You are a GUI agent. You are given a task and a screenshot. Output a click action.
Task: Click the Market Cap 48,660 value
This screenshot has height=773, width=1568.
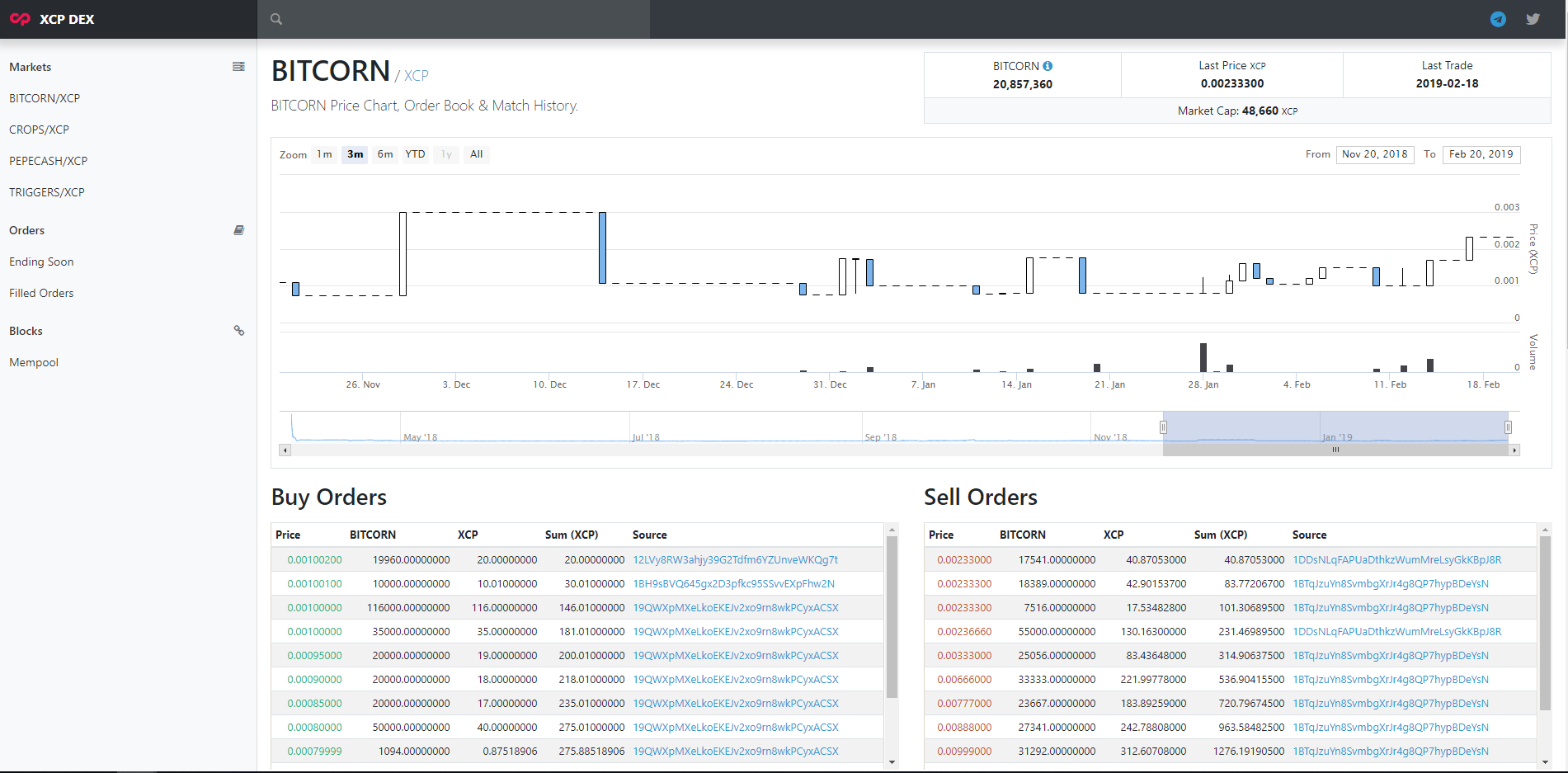click(x=1260, y=111)
